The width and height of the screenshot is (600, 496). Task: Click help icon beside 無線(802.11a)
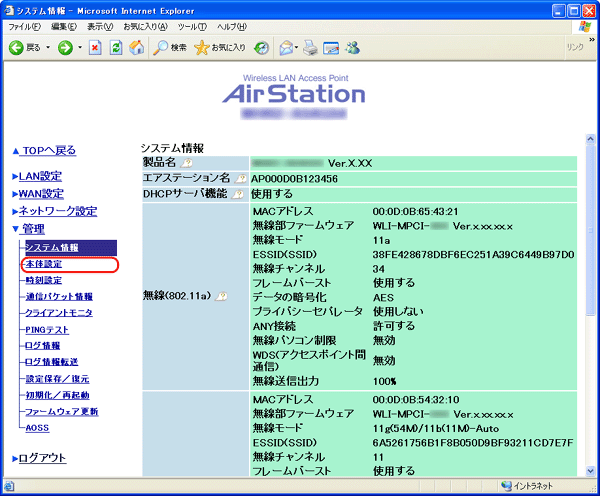[x=222, y=296]
